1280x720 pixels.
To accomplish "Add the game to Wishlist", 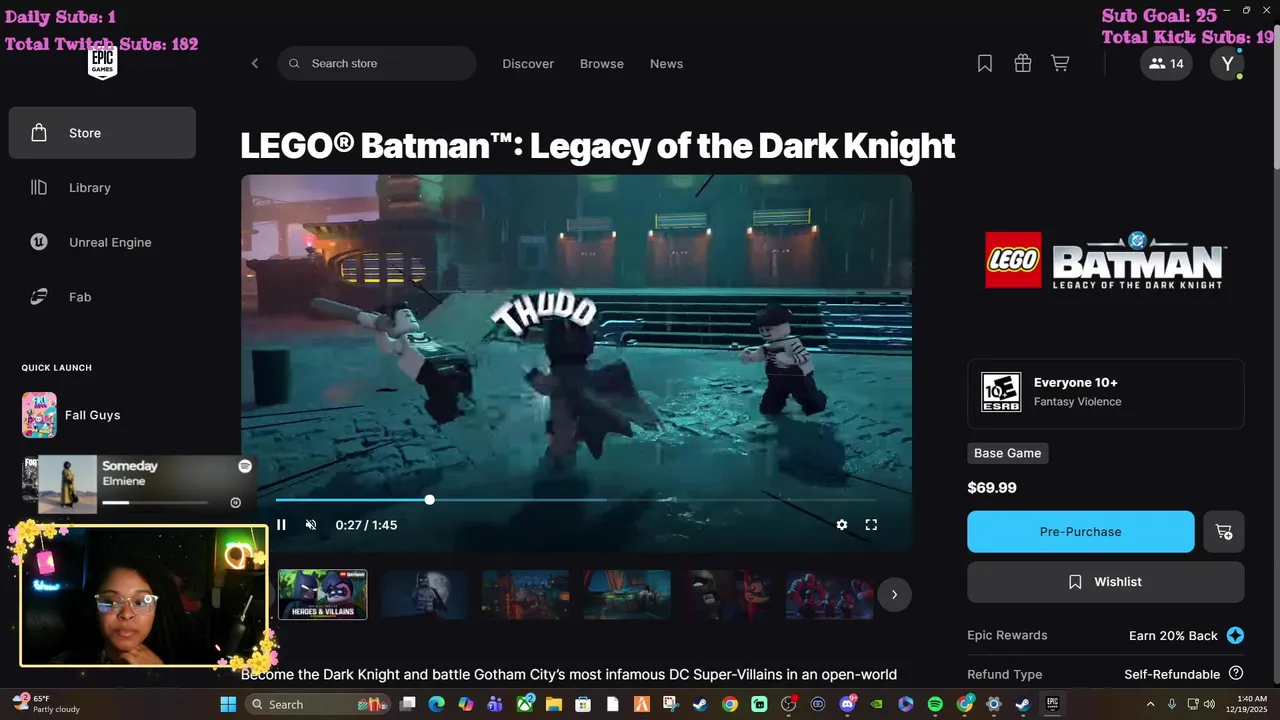I will [1106, 582].
